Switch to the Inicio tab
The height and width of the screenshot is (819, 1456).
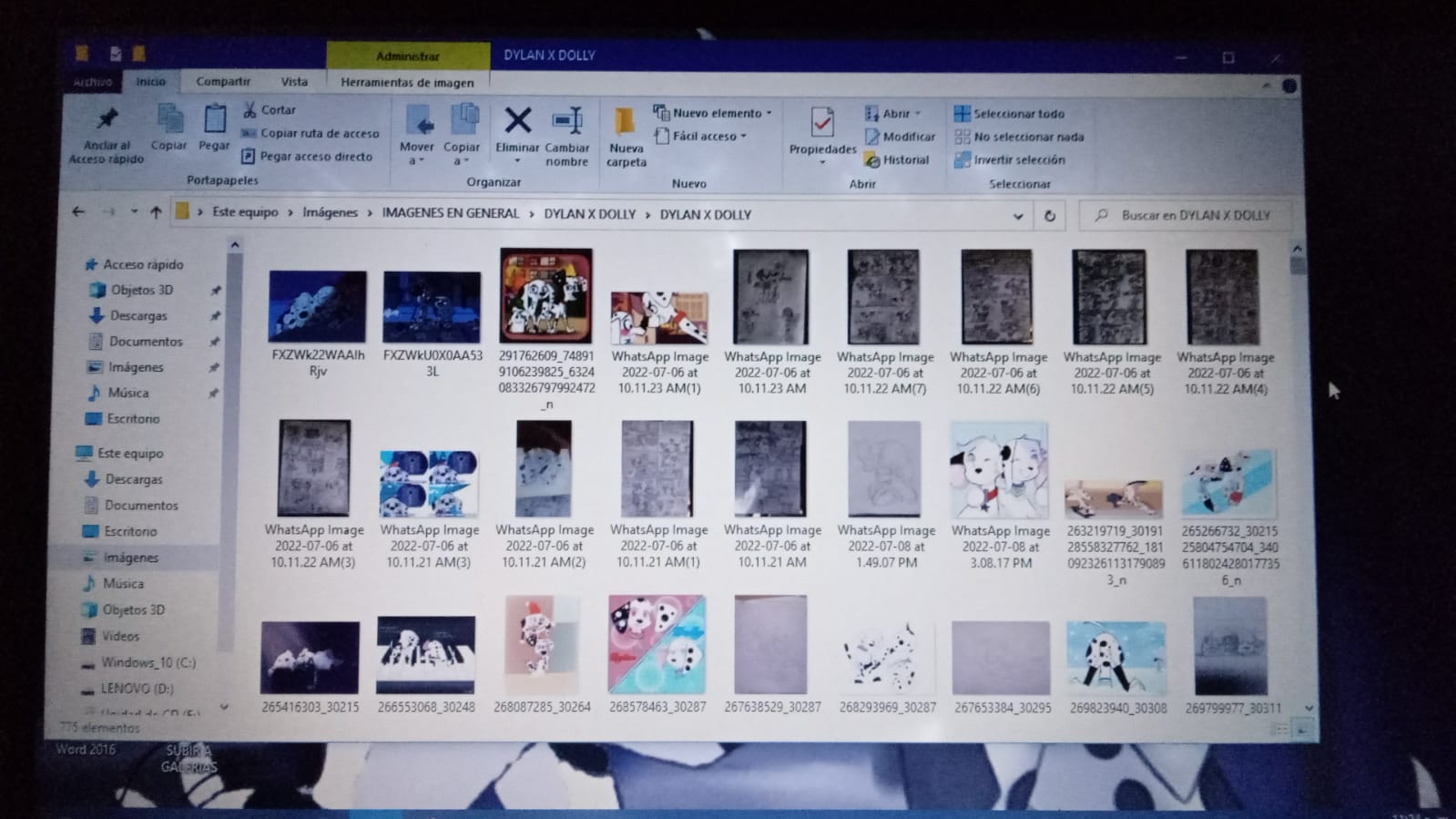pyautogui.click(x=151, y=81)
